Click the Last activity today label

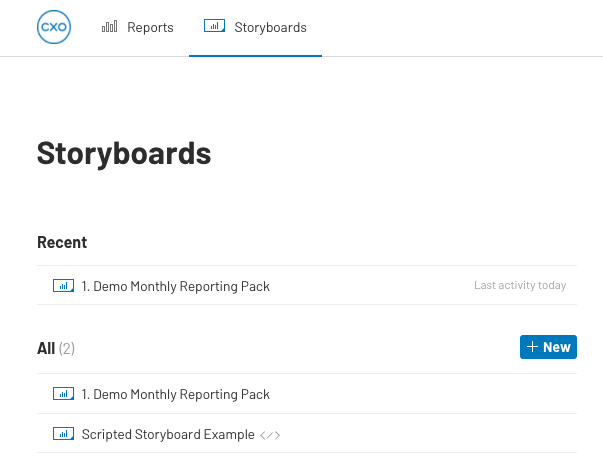(x=520, y=285)
